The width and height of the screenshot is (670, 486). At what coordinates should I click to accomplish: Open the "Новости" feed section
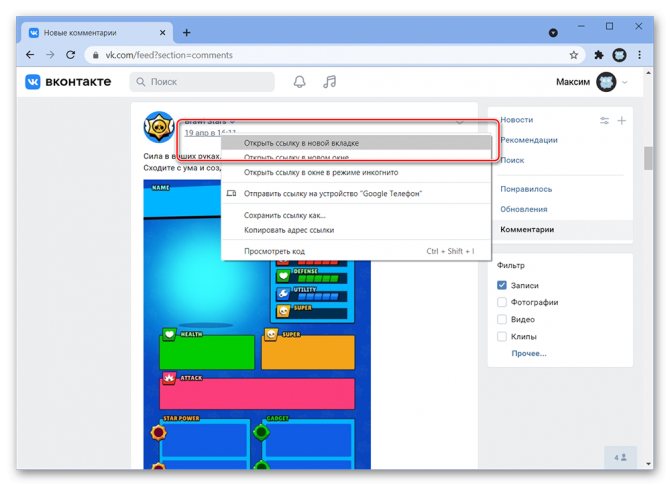[x=517, y=120]
